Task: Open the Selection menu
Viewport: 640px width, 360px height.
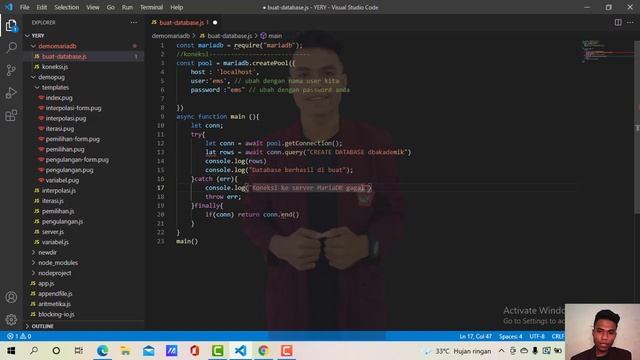Action: tap(67, 7)
